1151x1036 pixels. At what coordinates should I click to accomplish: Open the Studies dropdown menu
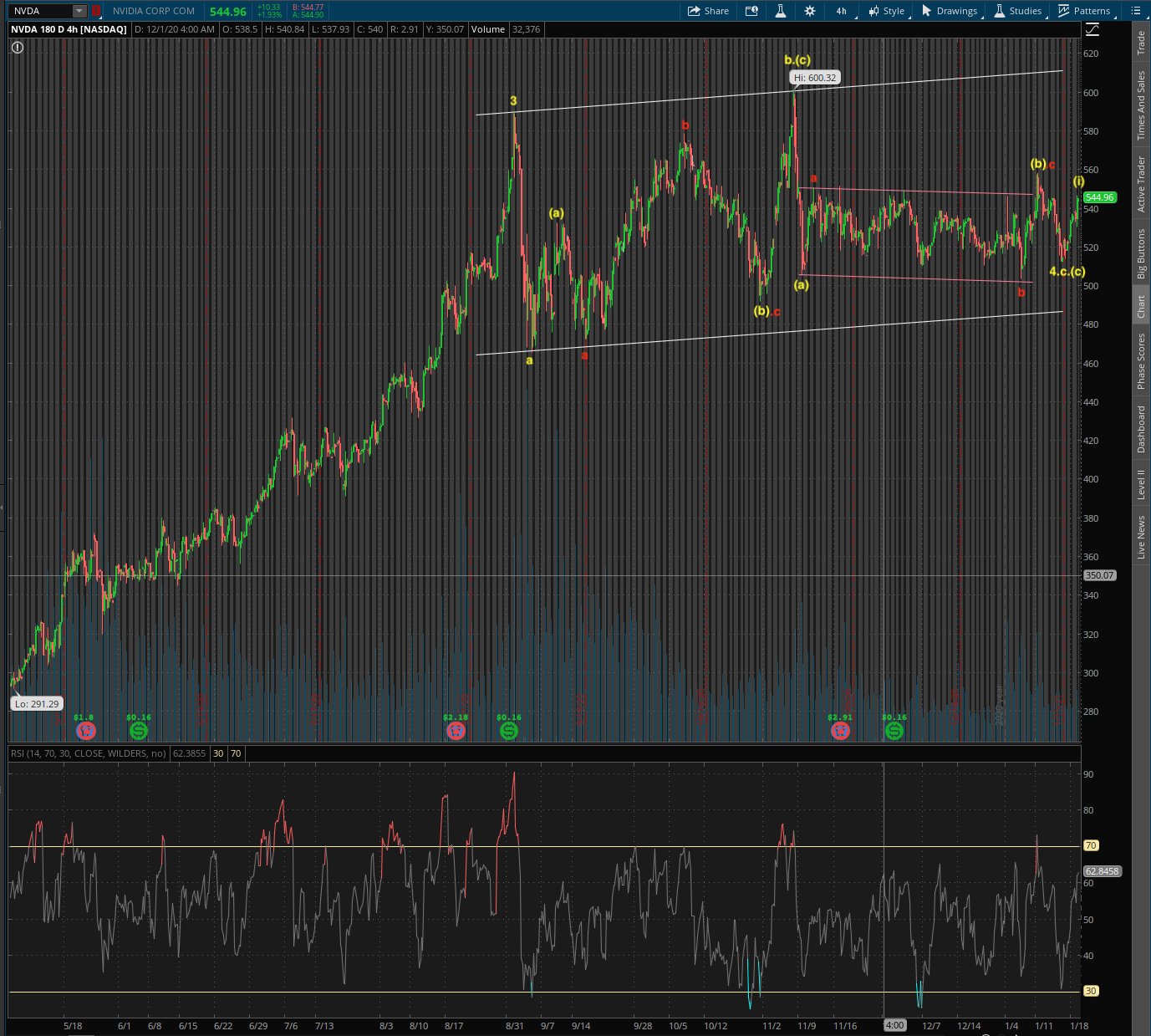click(x=1018, y=11)
